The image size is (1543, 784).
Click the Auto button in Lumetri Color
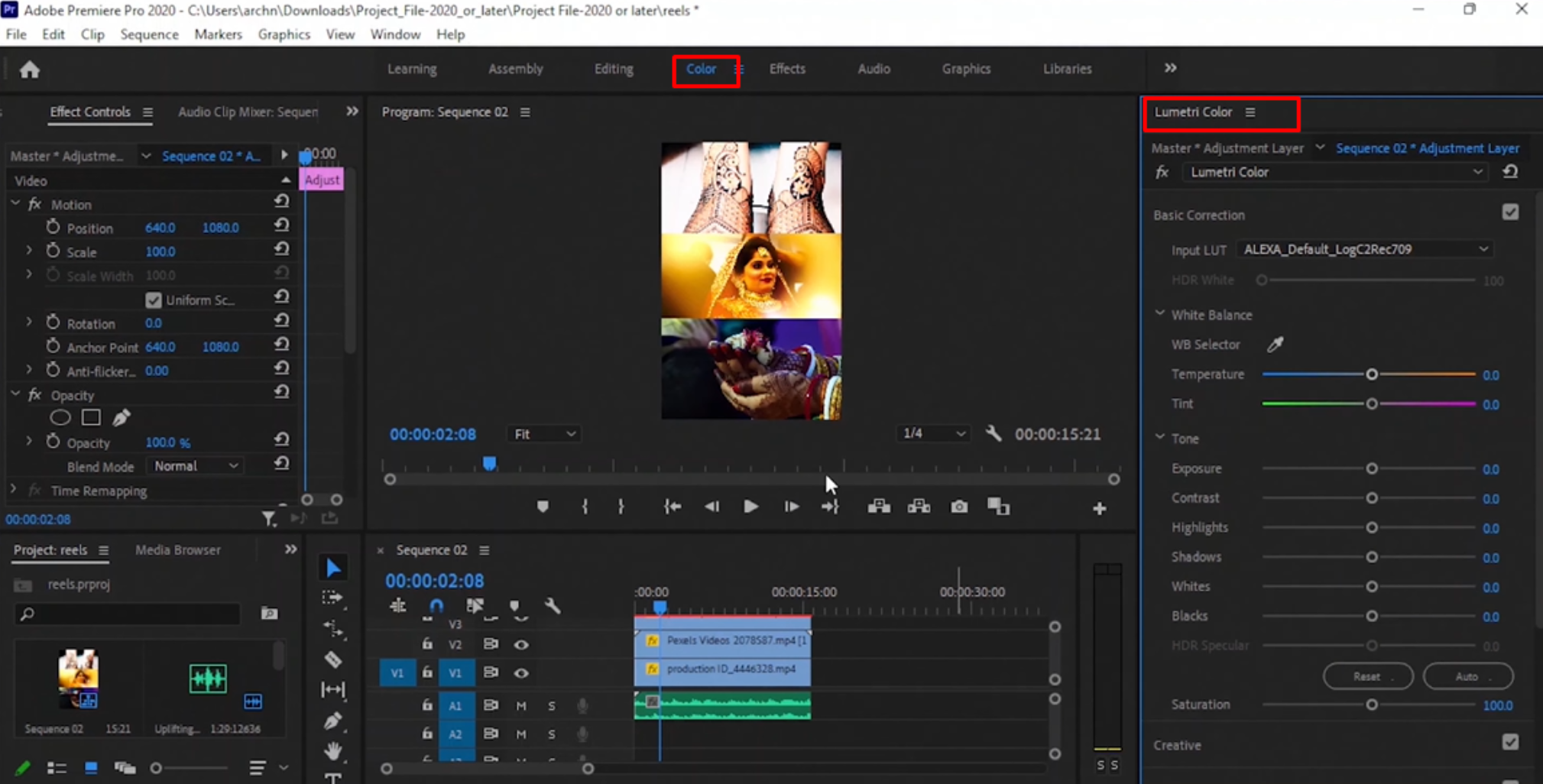point(1467,676)
